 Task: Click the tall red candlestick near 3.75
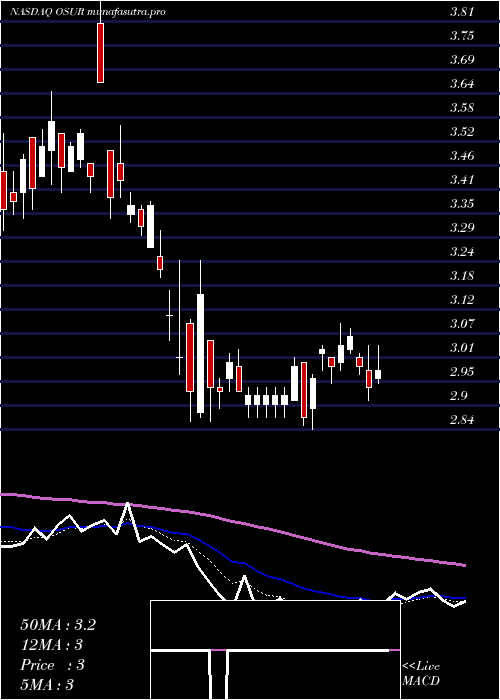[100, 53]
